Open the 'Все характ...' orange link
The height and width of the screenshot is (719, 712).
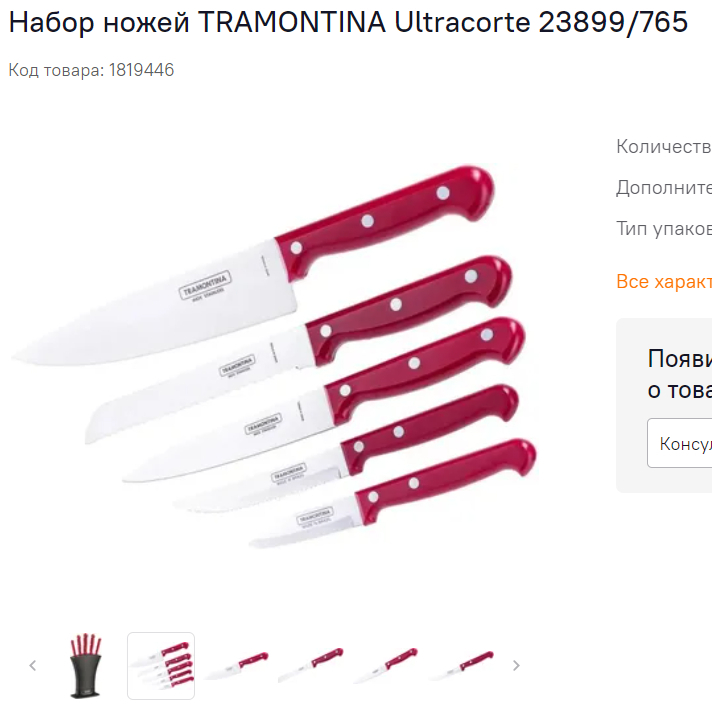664,281
